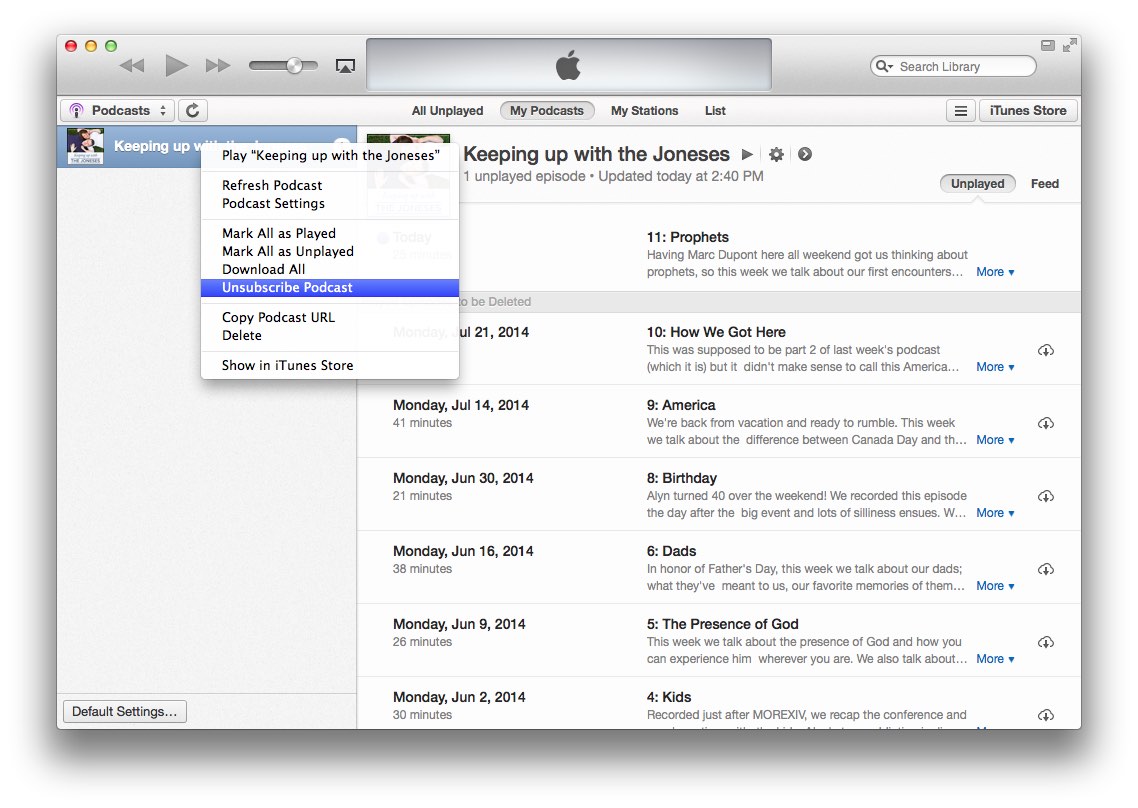
Task: Download 5: The Presence of God episode
Action: 1045,642
